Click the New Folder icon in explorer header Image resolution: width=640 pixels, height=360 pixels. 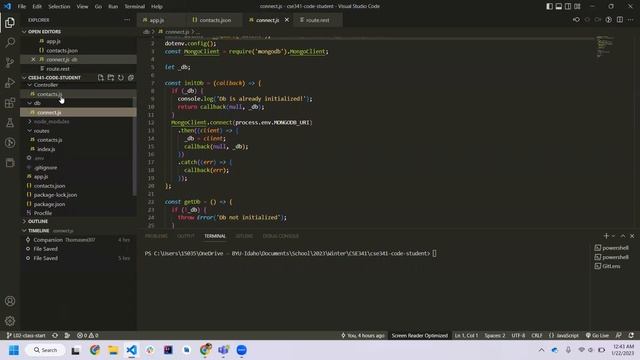click(111, 78)
